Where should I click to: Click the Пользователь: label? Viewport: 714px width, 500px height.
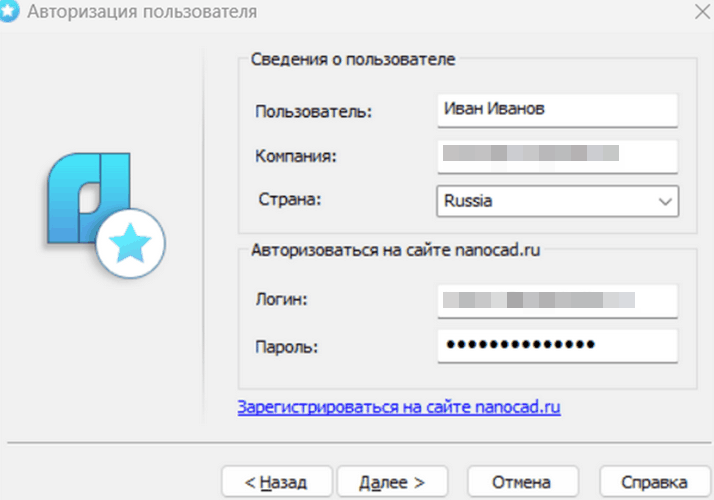[313, 111]
